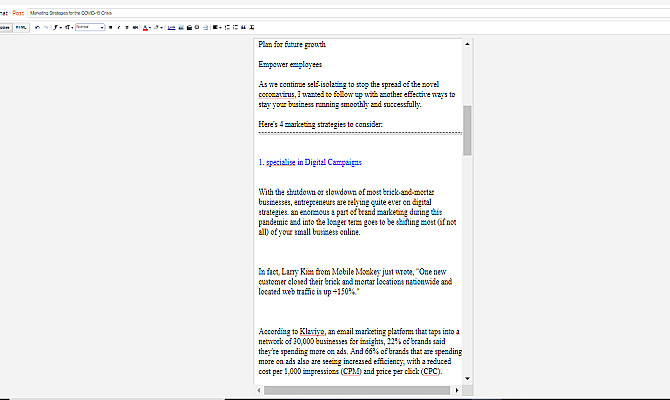Click the post title input field
Viewport: 670px width, 400px height.
(x=349, y=13)
